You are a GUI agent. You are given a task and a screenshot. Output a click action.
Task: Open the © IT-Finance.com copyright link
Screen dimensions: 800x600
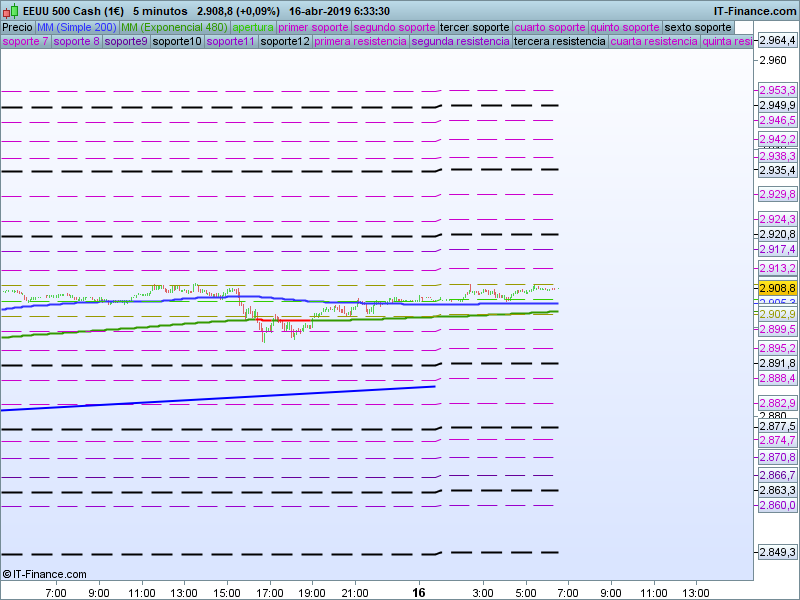tap(45, 574)
